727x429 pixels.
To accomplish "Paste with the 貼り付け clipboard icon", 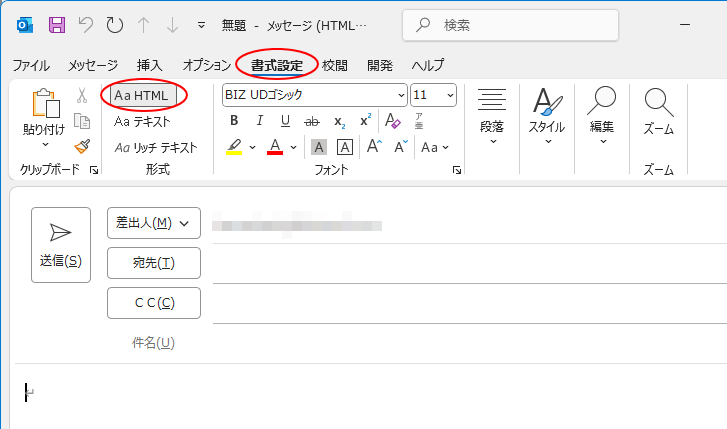I will click(x=45, y=103).
